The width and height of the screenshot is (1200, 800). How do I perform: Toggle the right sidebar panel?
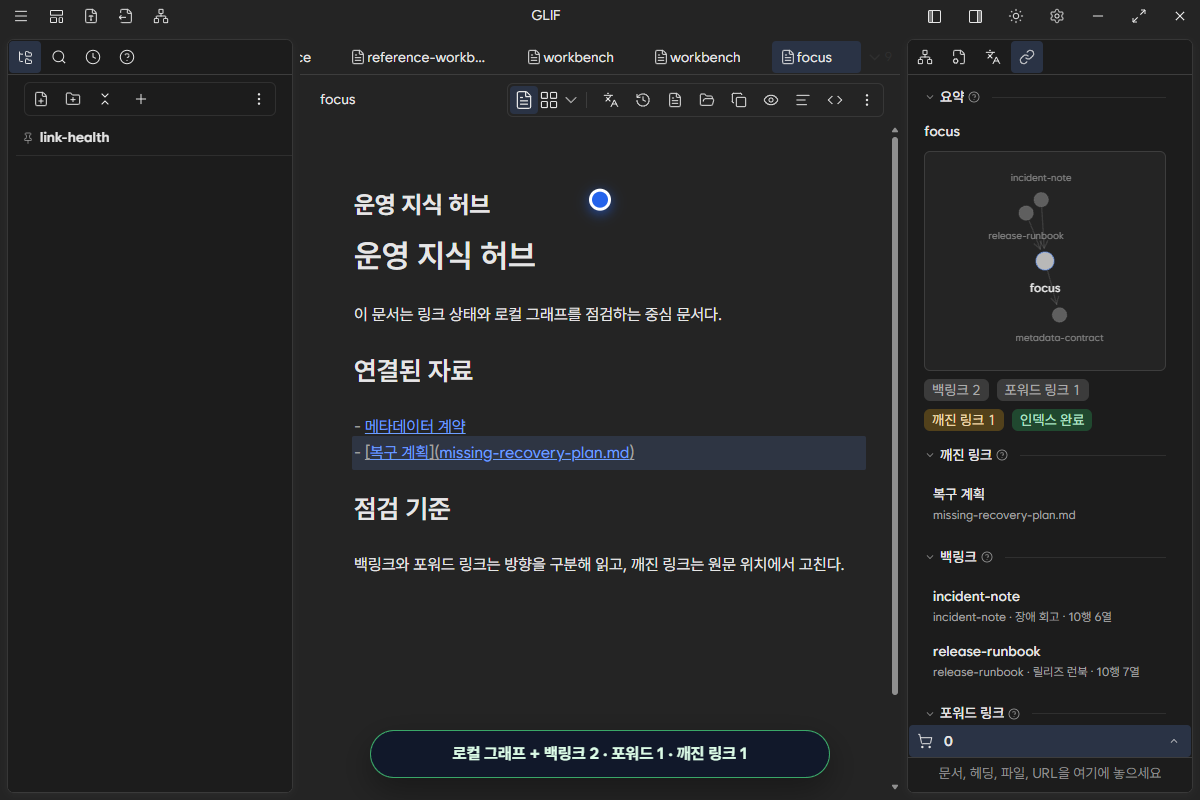click(975, 16)
